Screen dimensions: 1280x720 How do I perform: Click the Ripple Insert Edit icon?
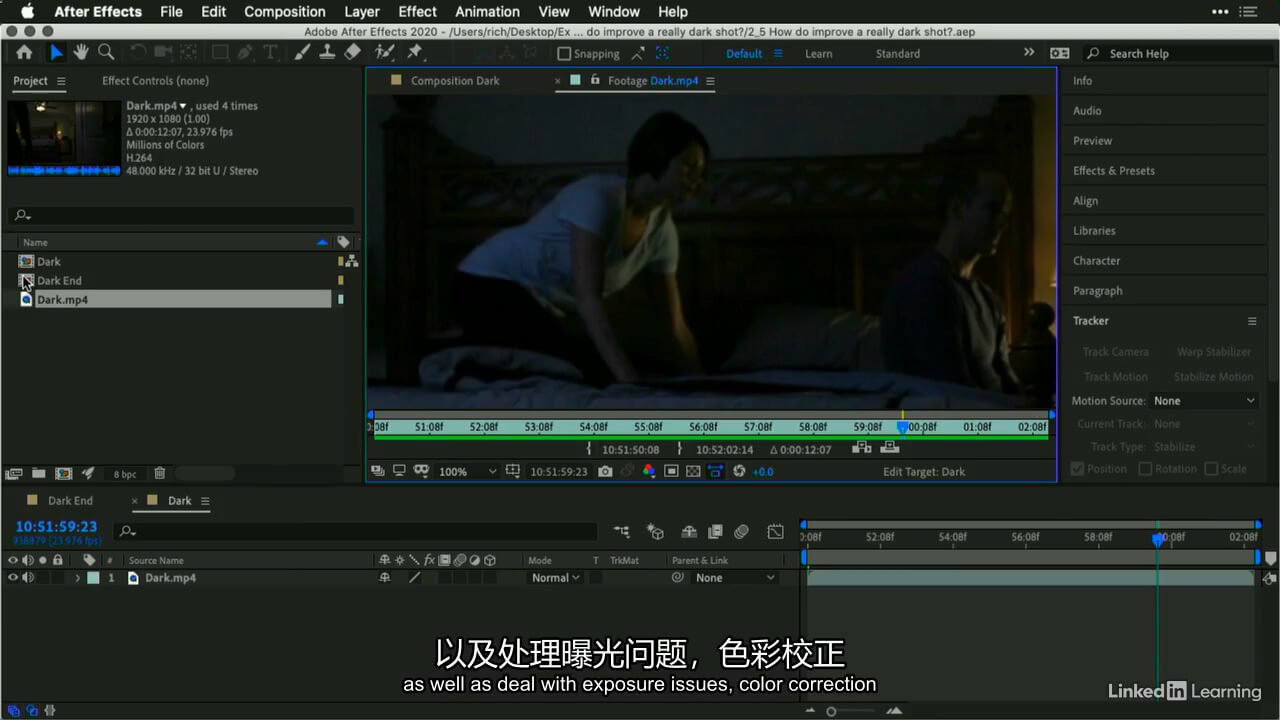[x=861, y=448]
